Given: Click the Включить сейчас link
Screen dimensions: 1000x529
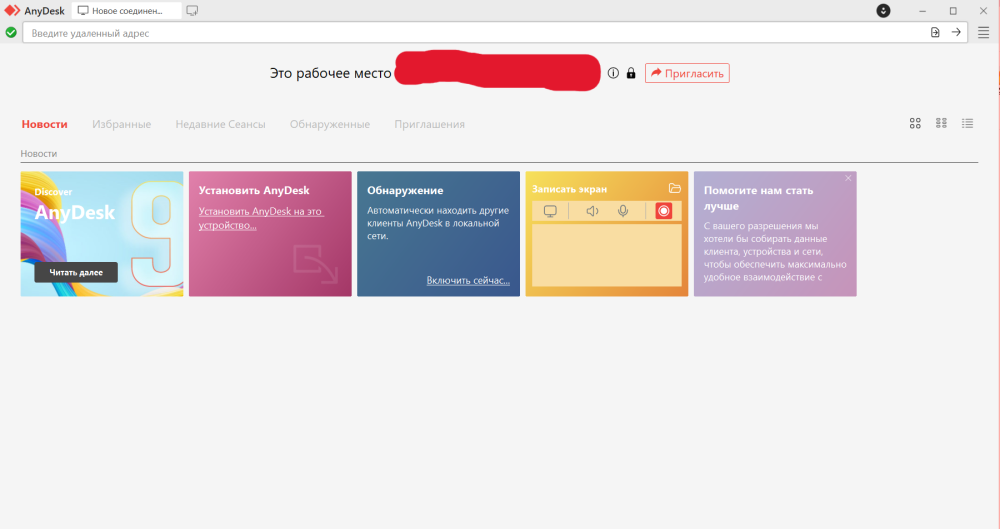Looking at the screenshot, I should coord(468,280).
